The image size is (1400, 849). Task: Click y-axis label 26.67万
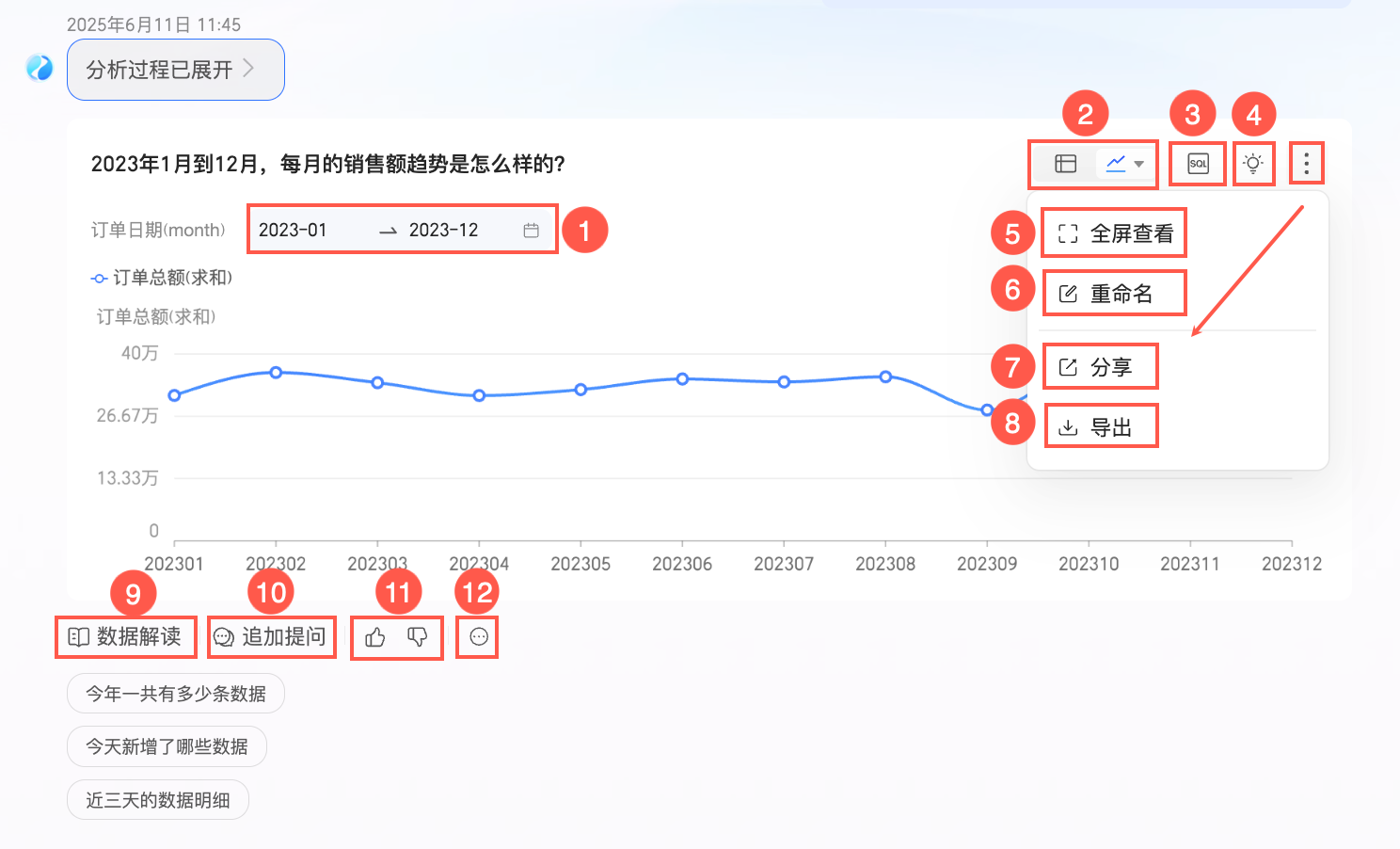click(127, 415)
